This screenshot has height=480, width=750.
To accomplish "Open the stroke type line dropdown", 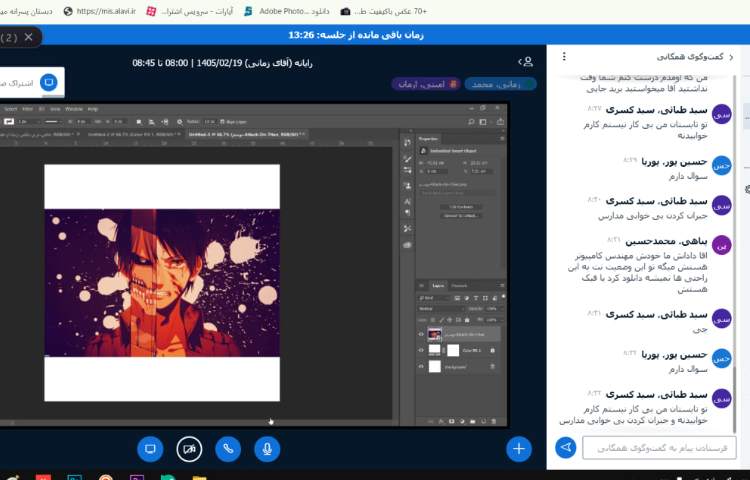I will (x=52, y=121).
